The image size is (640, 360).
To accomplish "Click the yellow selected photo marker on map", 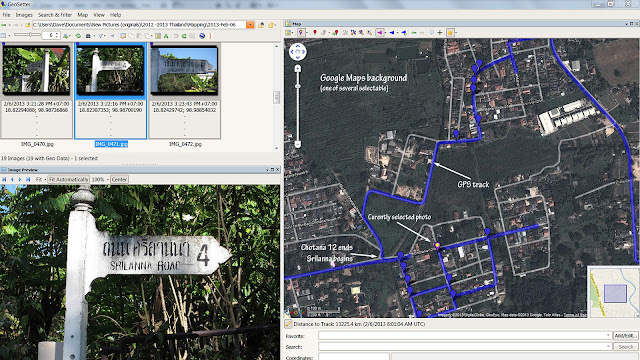I will (437, 245).
